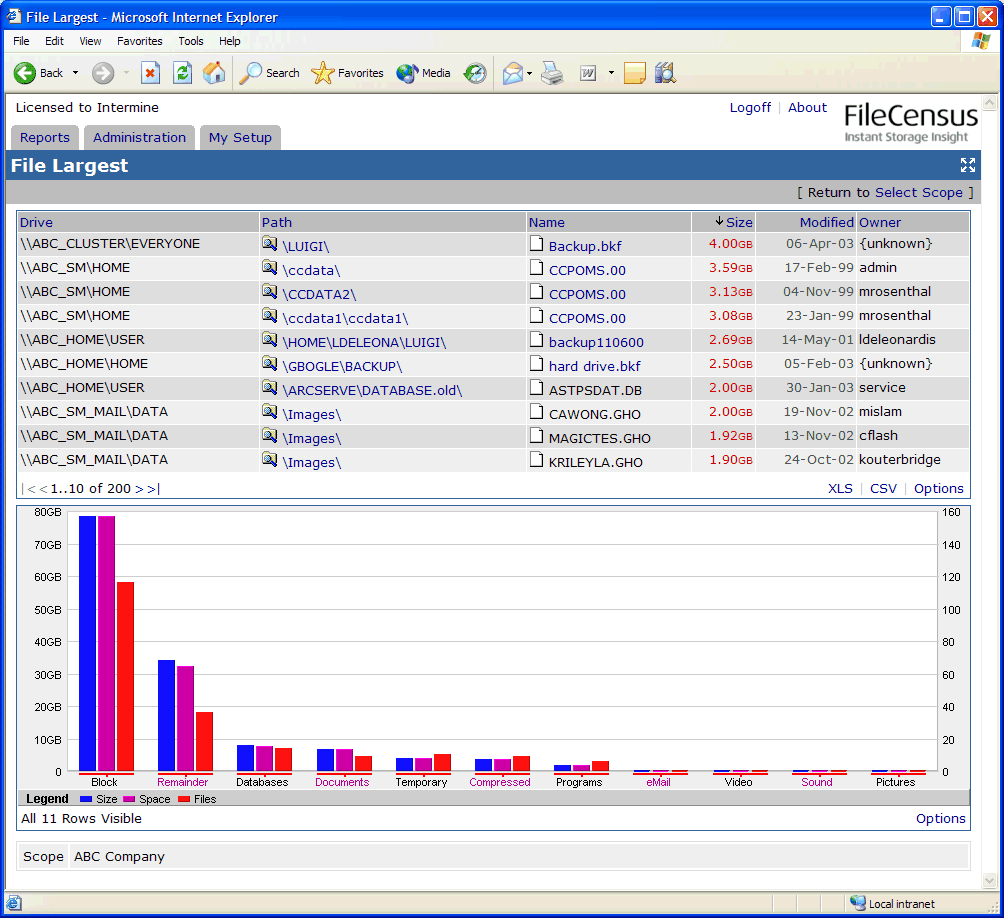Sort by the Modified column header
Viewport: 1004px width, 918px height.
pyautogui.click(x=826, y=222)
